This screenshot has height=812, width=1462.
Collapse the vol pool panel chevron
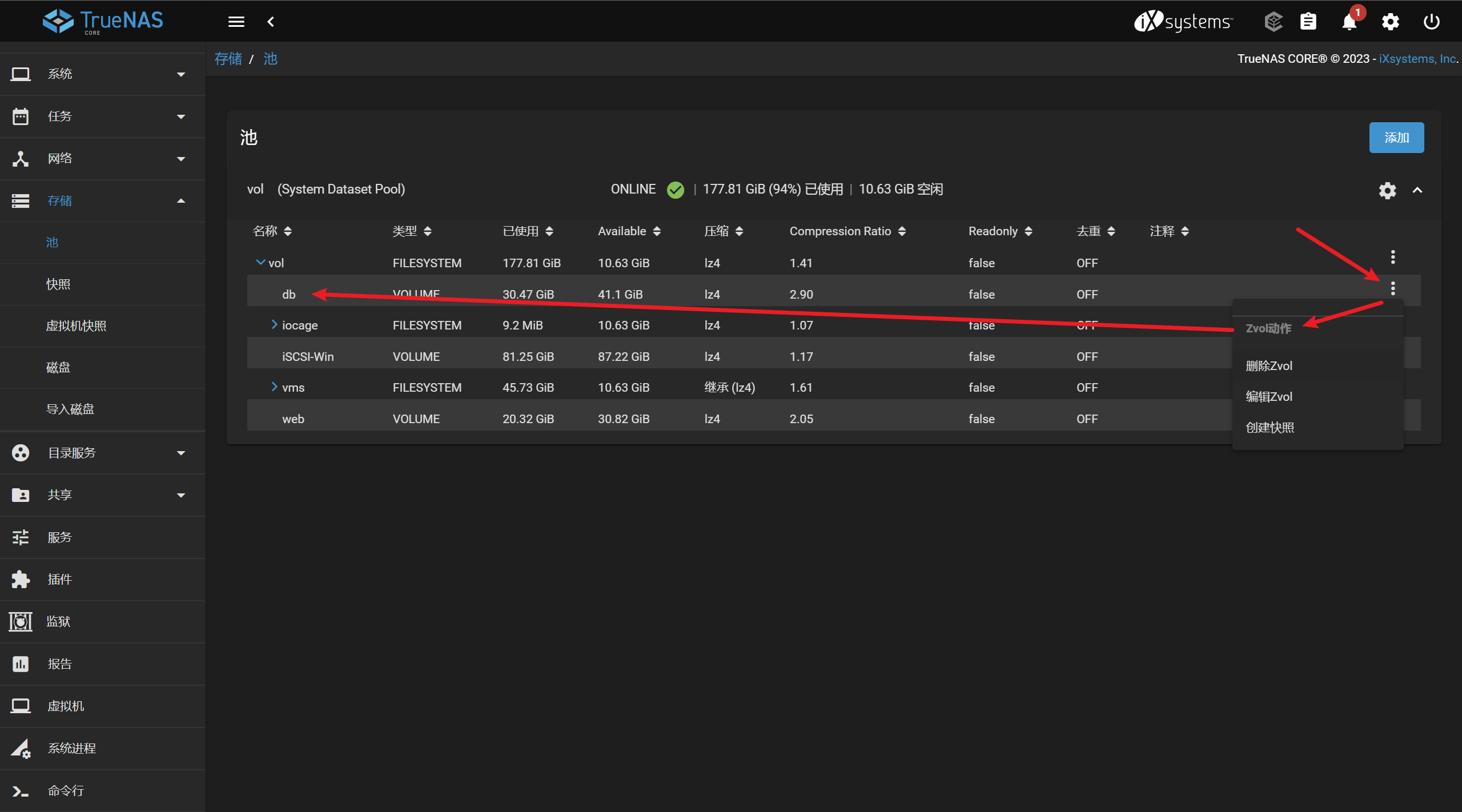(x=1417, y=190)
